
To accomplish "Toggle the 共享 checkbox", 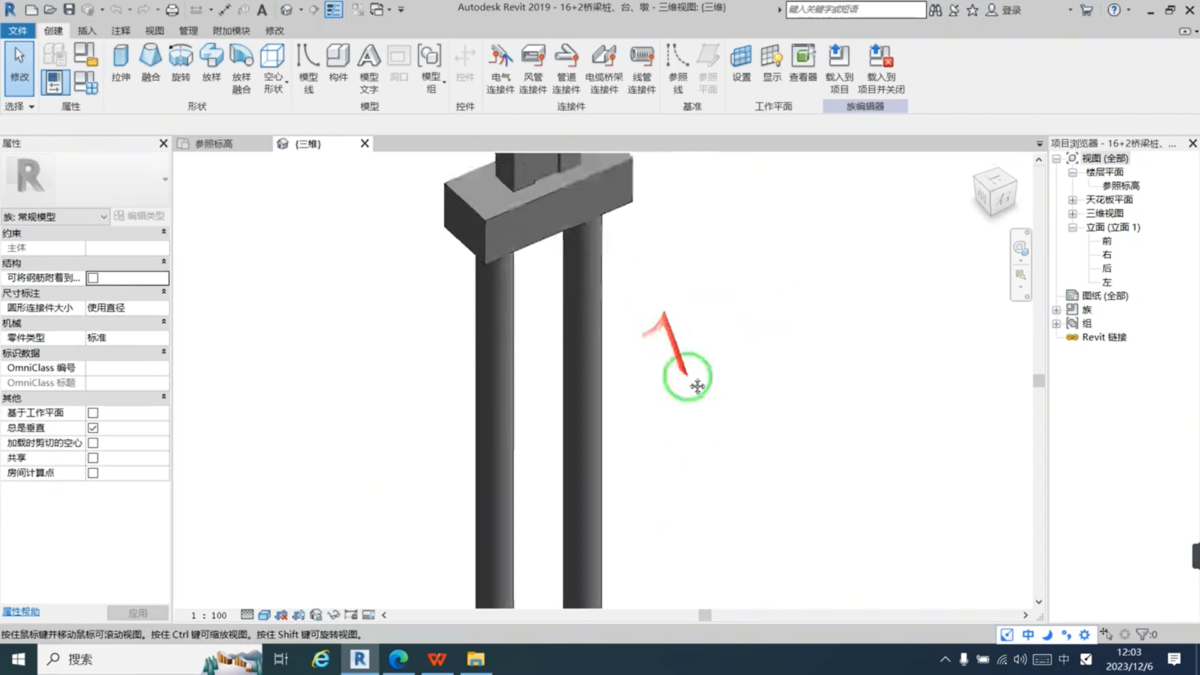I will 93,458.
